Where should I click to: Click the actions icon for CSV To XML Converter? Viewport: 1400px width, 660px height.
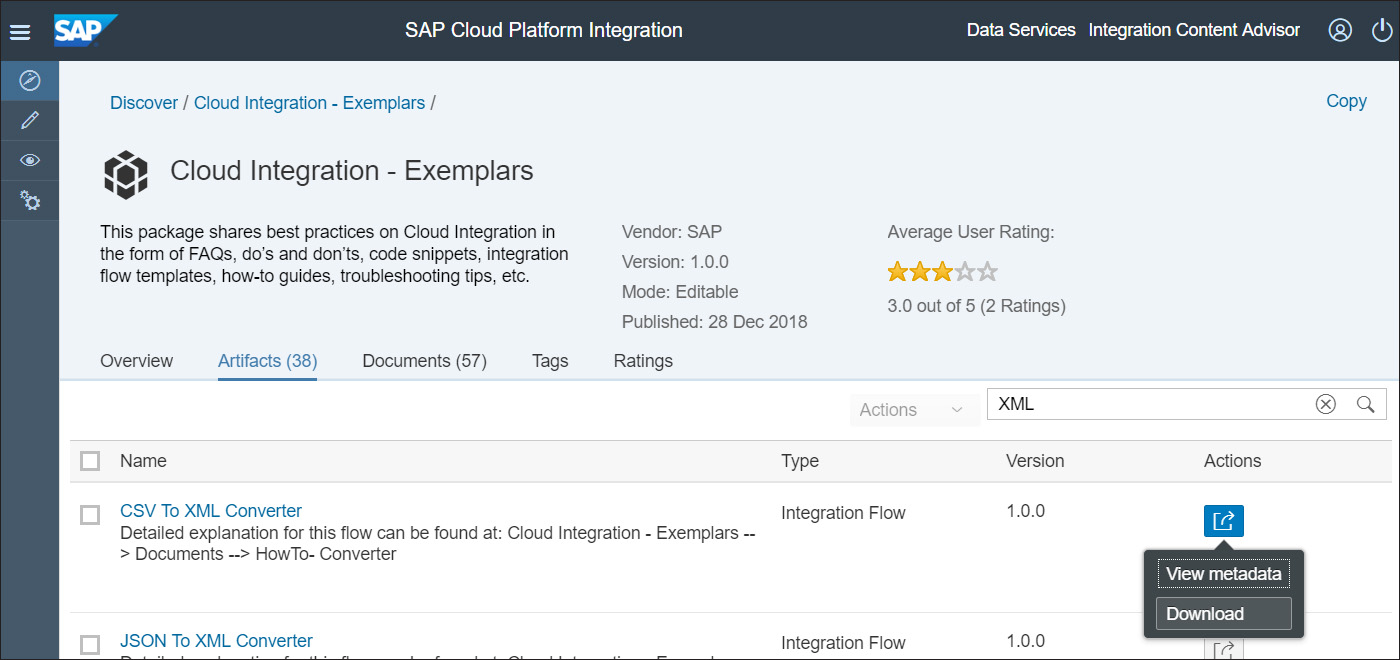pyautogui.click(x=1224, y=520)
